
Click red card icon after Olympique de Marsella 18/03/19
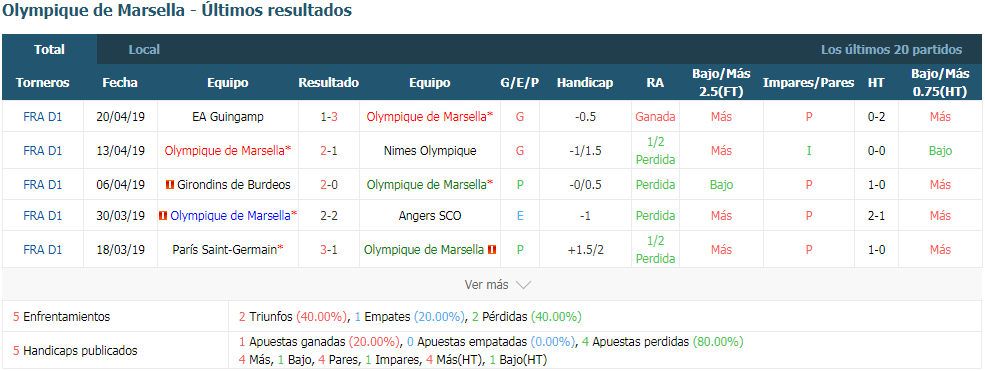pyautogui.click(x=492, y=249)
